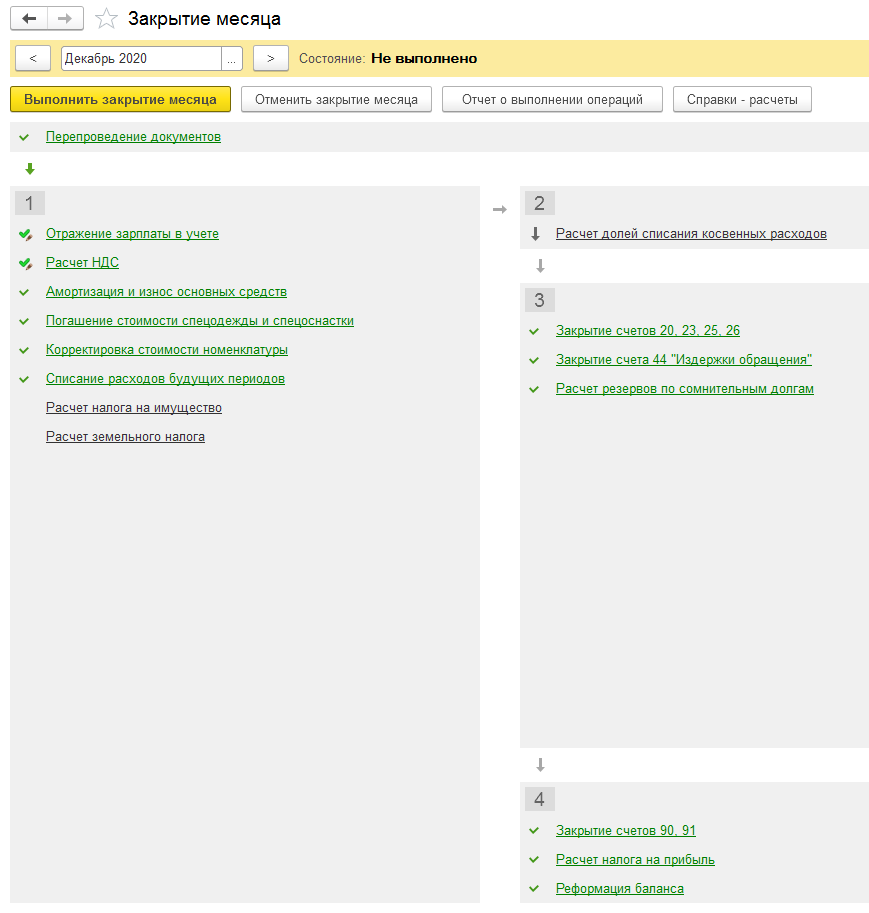
Task: Click status icon beside Отражение зарплаты в учете
Action: (26, 235)
